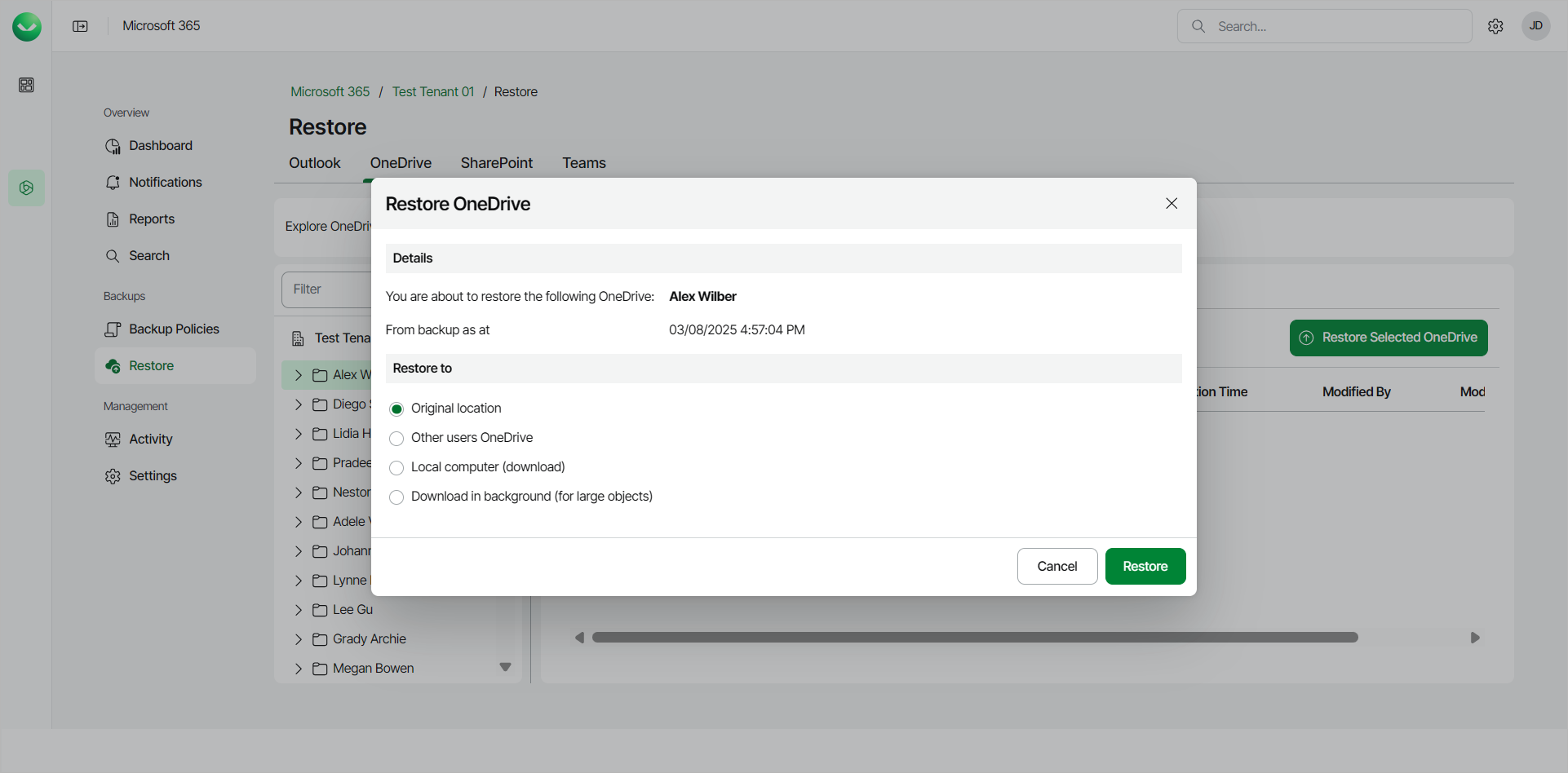Expand the Nestor folder chevron

tap(299, 493)
